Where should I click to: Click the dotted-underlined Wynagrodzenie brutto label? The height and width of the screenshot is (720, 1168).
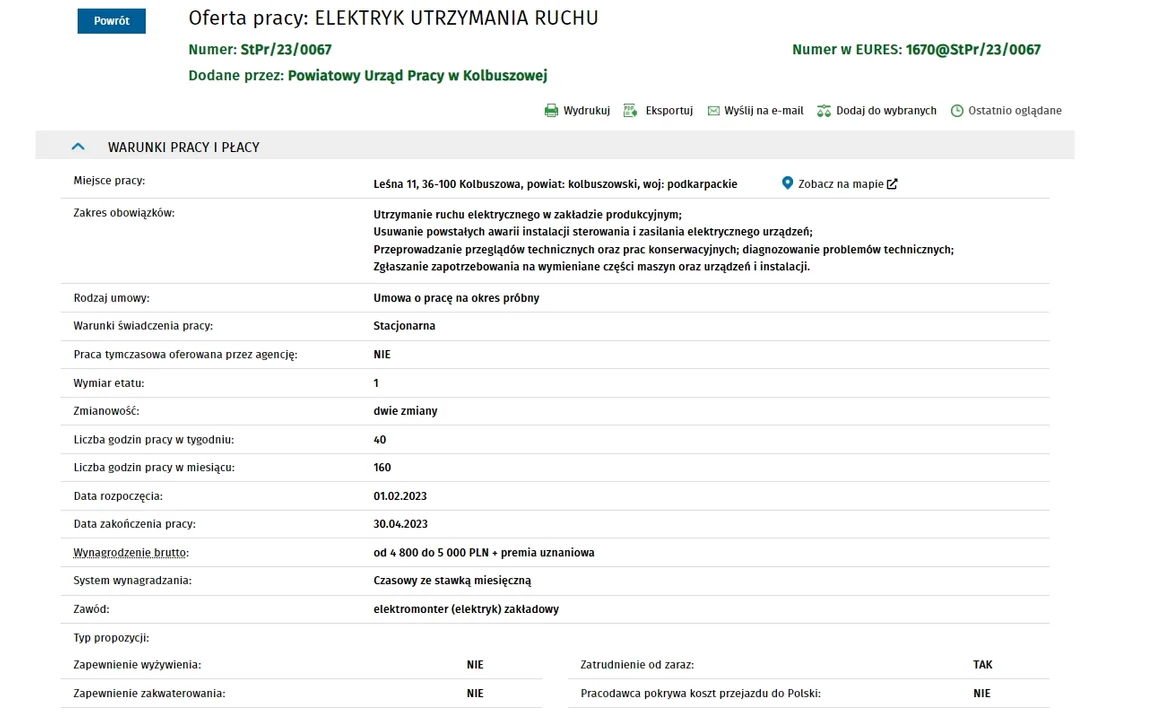[x=130, y=552]
